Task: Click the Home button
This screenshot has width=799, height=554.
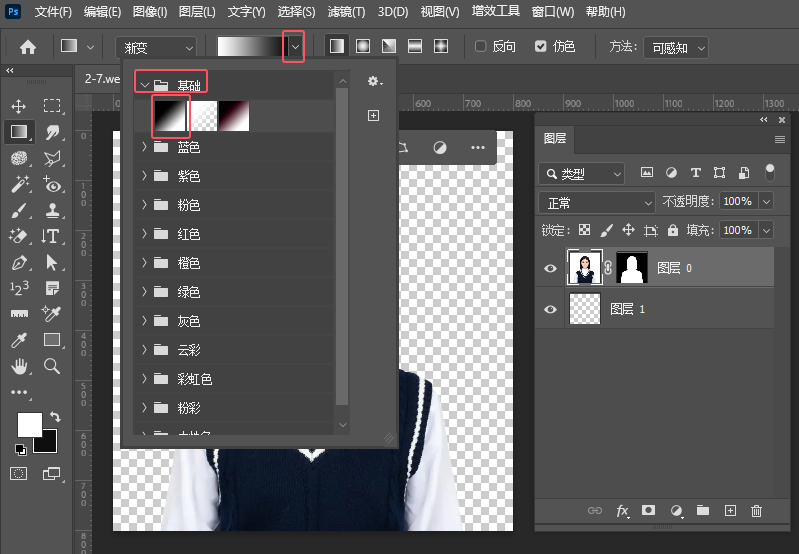Action: (x=28, y=47)
